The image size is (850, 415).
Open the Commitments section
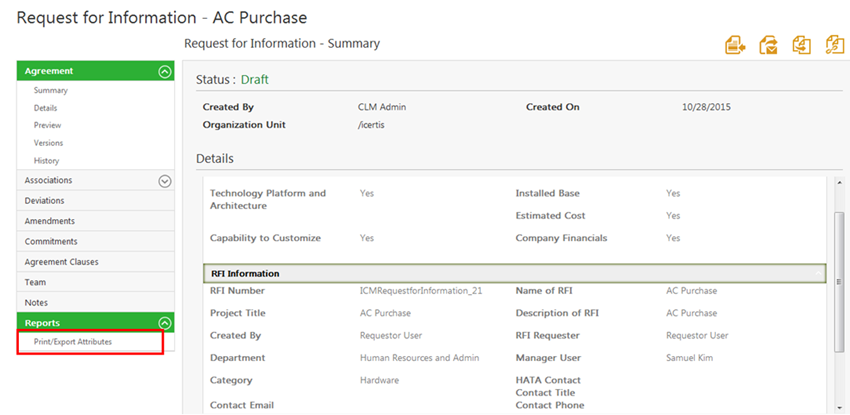95,242
